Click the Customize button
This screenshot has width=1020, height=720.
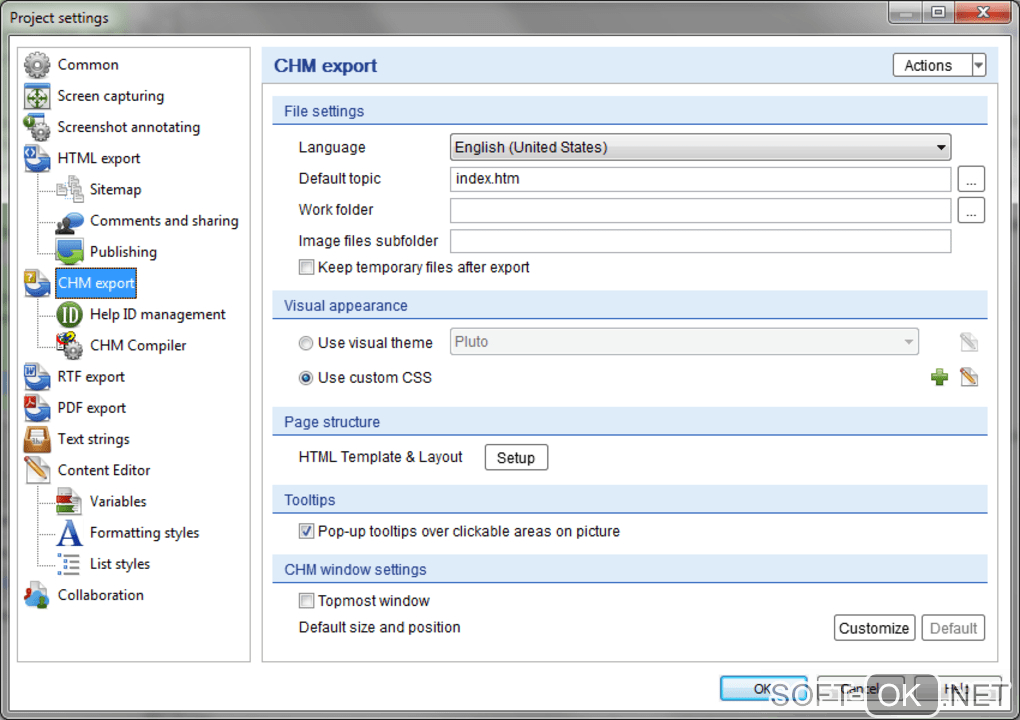coord(874,628)
